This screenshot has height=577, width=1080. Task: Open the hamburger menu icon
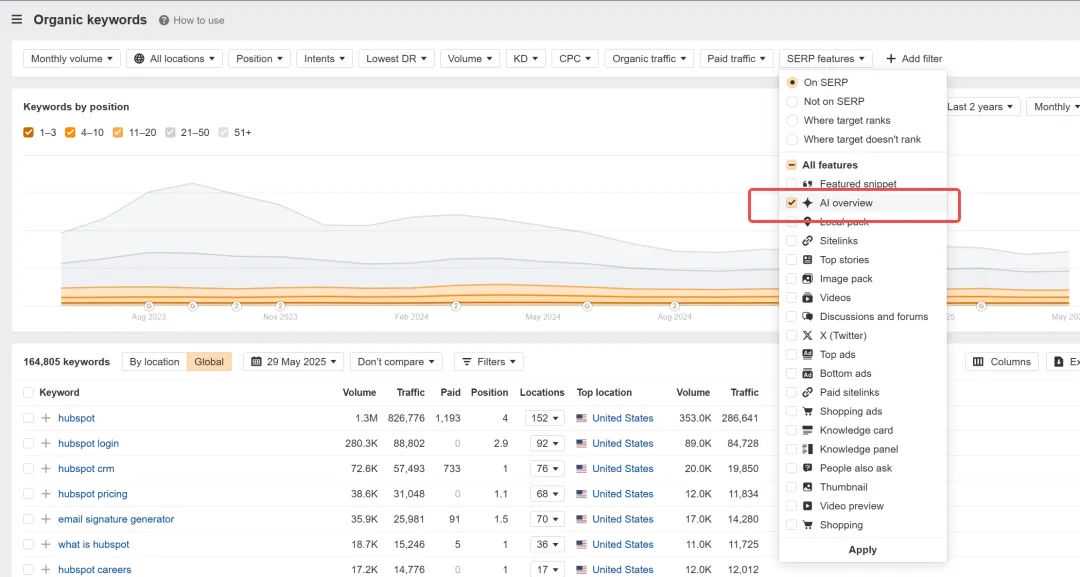(x=17, y=19)
